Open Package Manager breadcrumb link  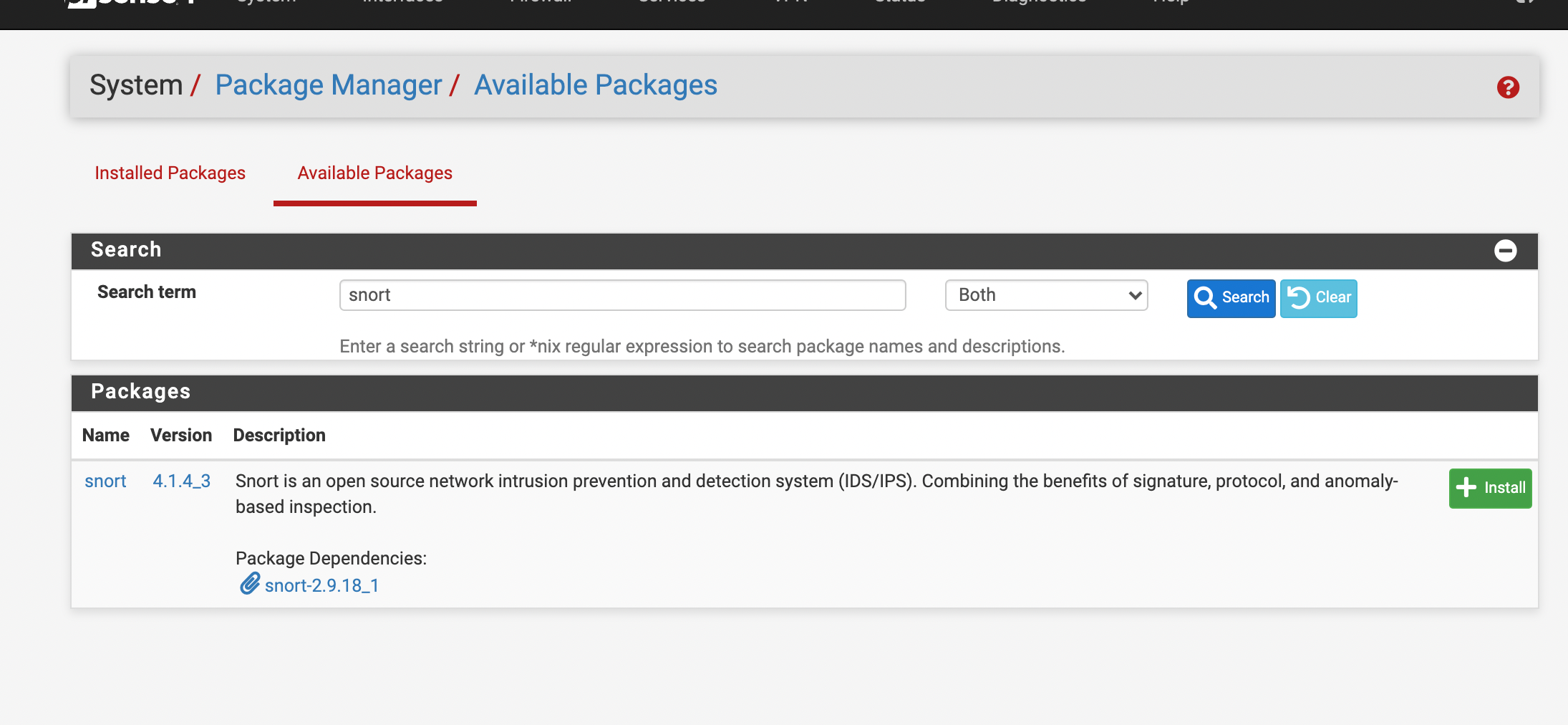(x=329, y=85)
